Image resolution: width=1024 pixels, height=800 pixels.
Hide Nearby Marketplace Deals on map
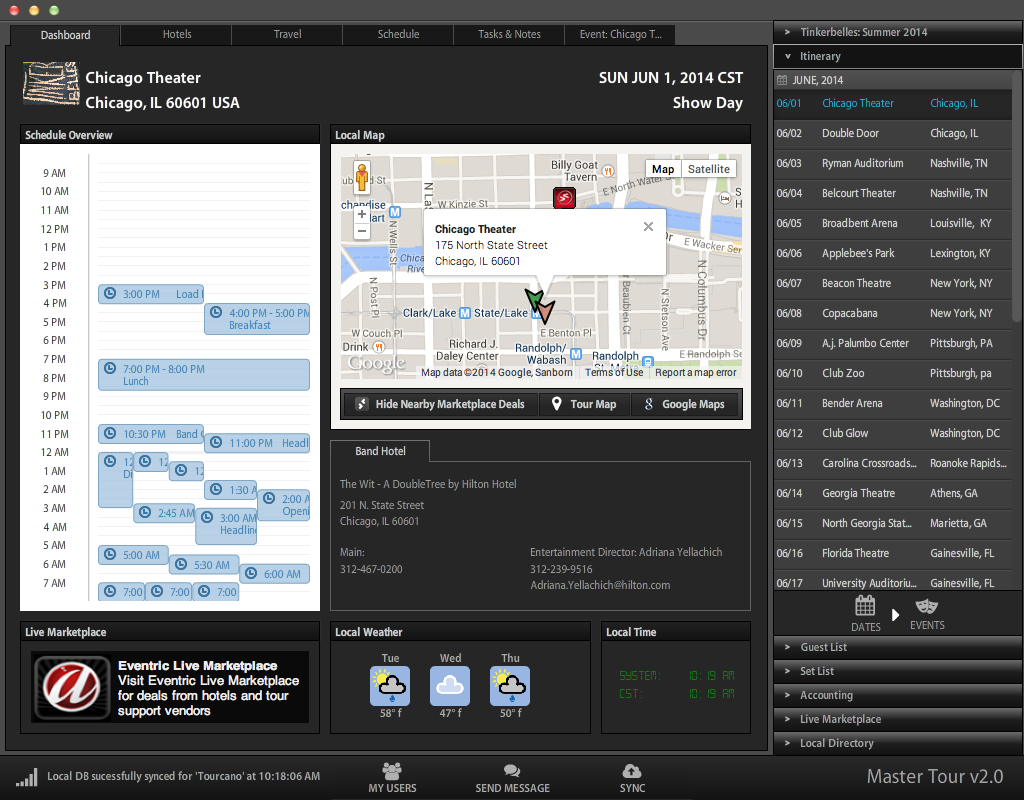point(441,404)
